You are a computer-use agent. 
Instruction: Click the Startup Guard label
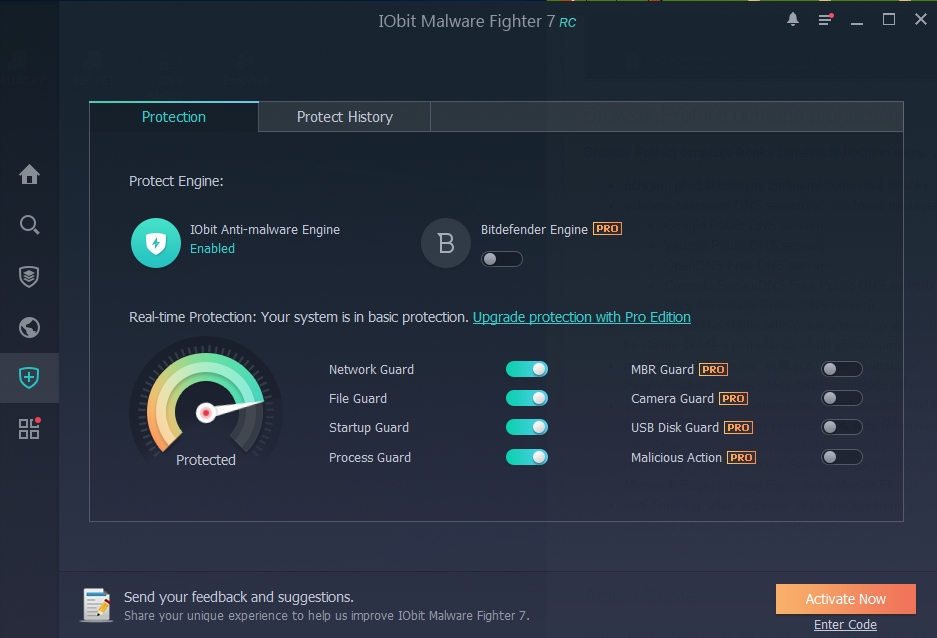point(369,428)
